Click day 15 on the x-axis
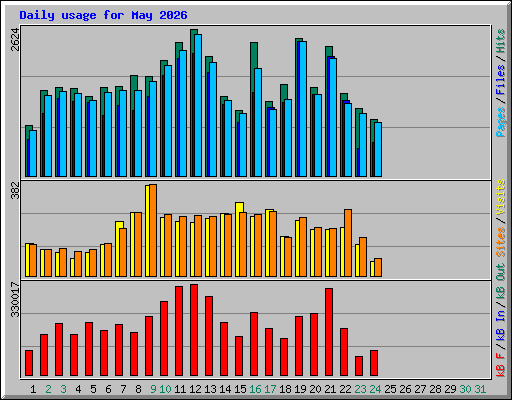Viewport: 512px width, 400px height. coord(240,389)
